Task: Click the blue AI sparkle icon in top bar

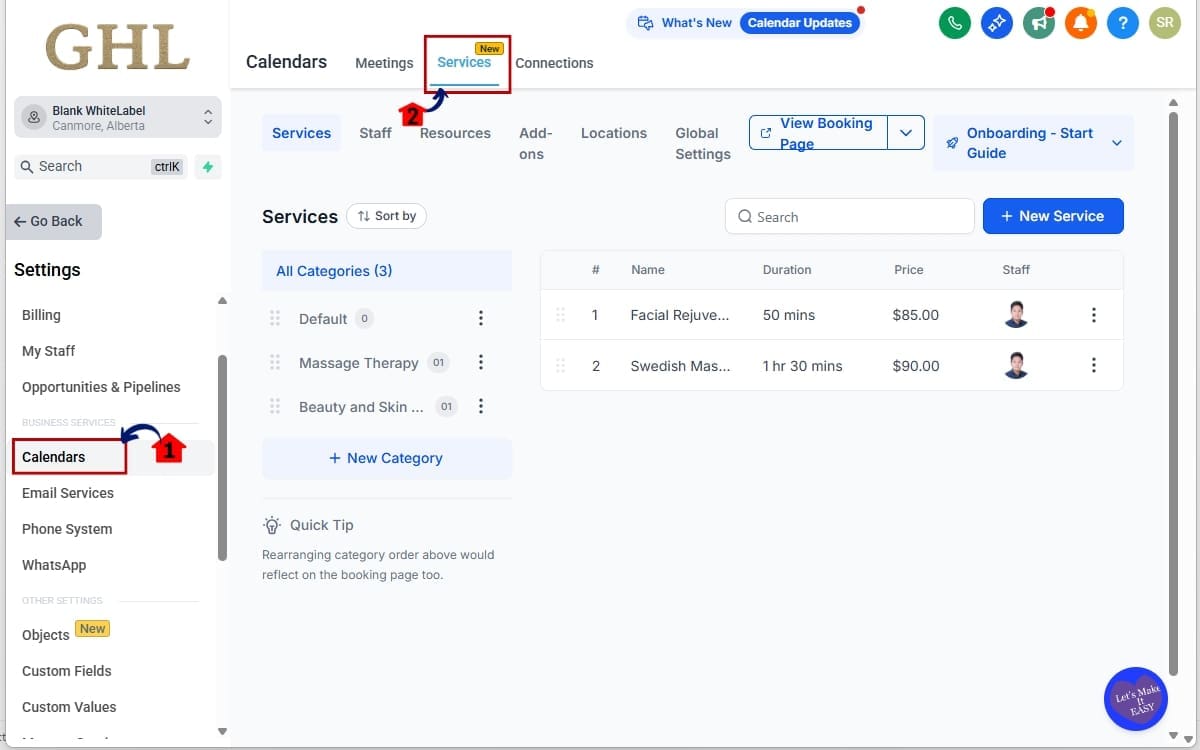Action: [997, 22]
